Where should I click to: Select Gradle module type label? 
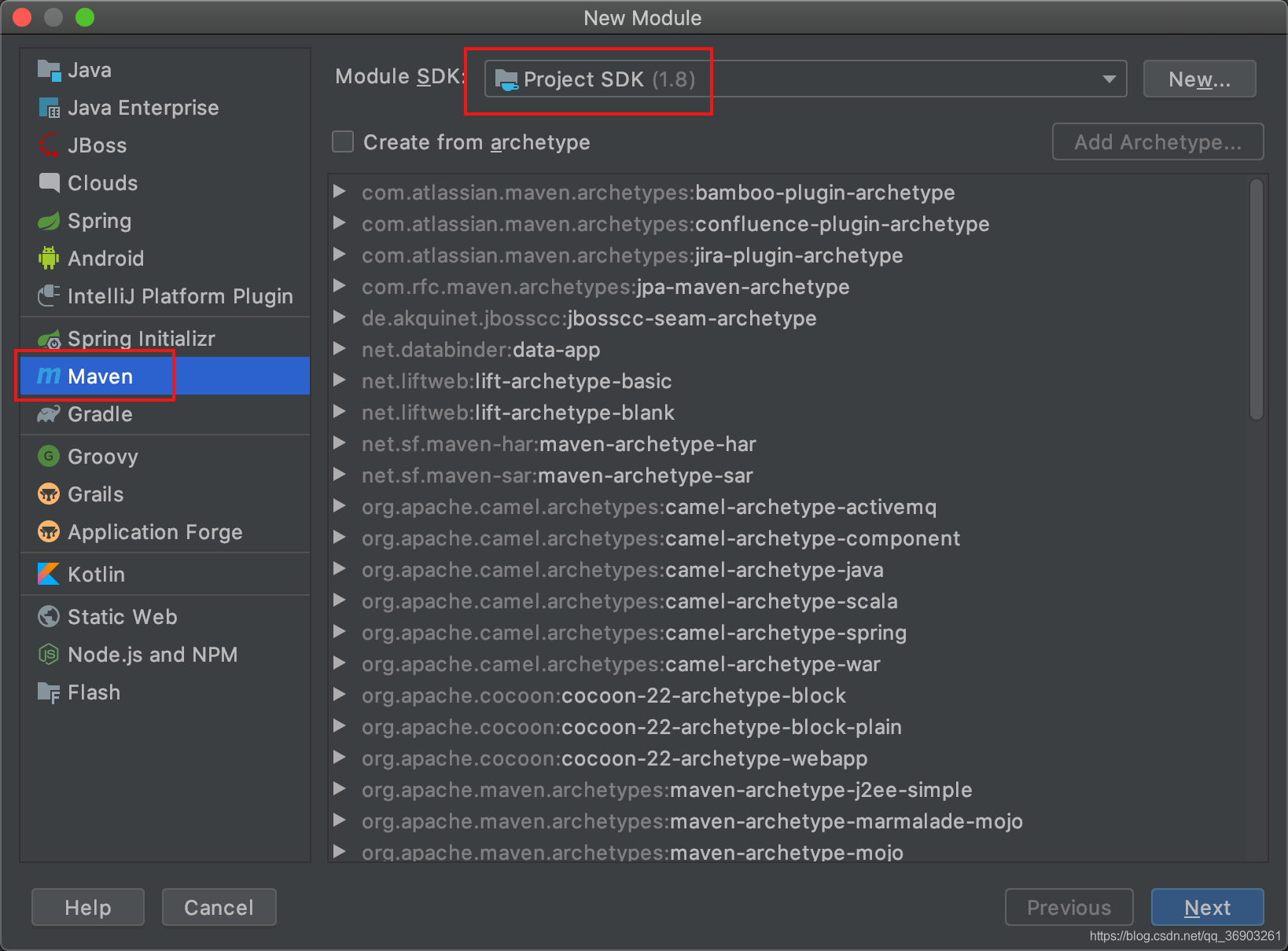point(100,414)
